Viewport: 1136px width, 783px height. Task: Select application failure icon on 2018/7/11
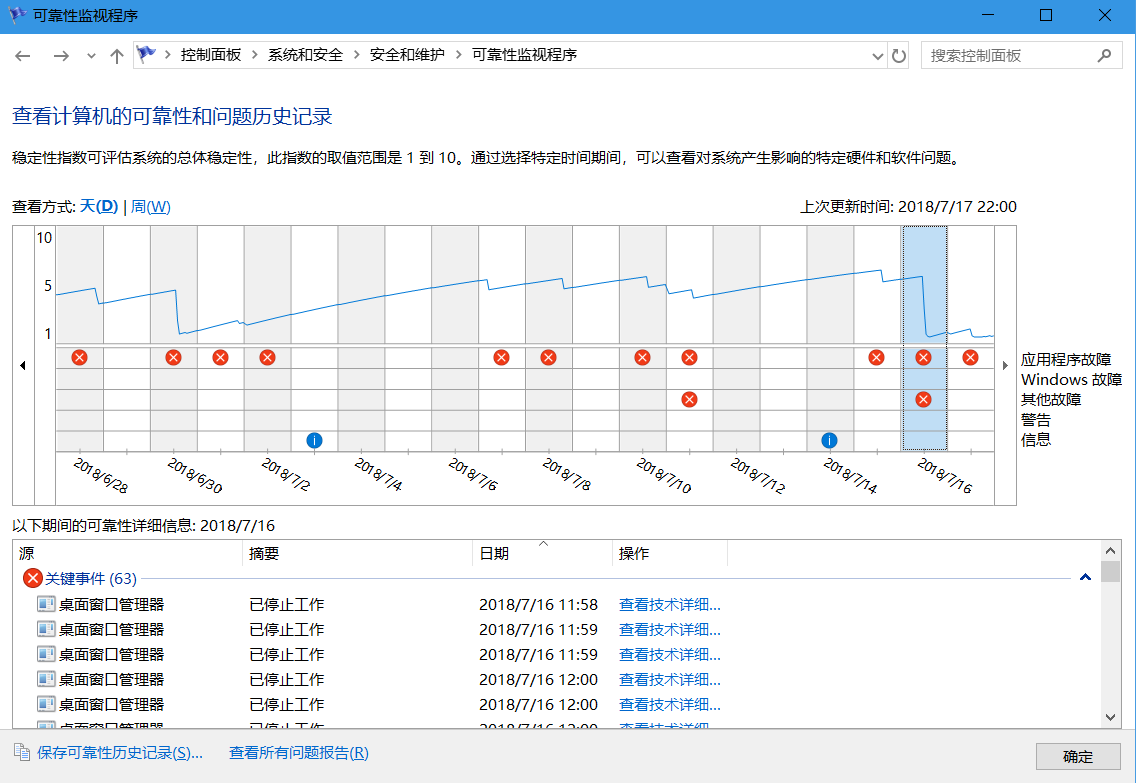[689, 357]
